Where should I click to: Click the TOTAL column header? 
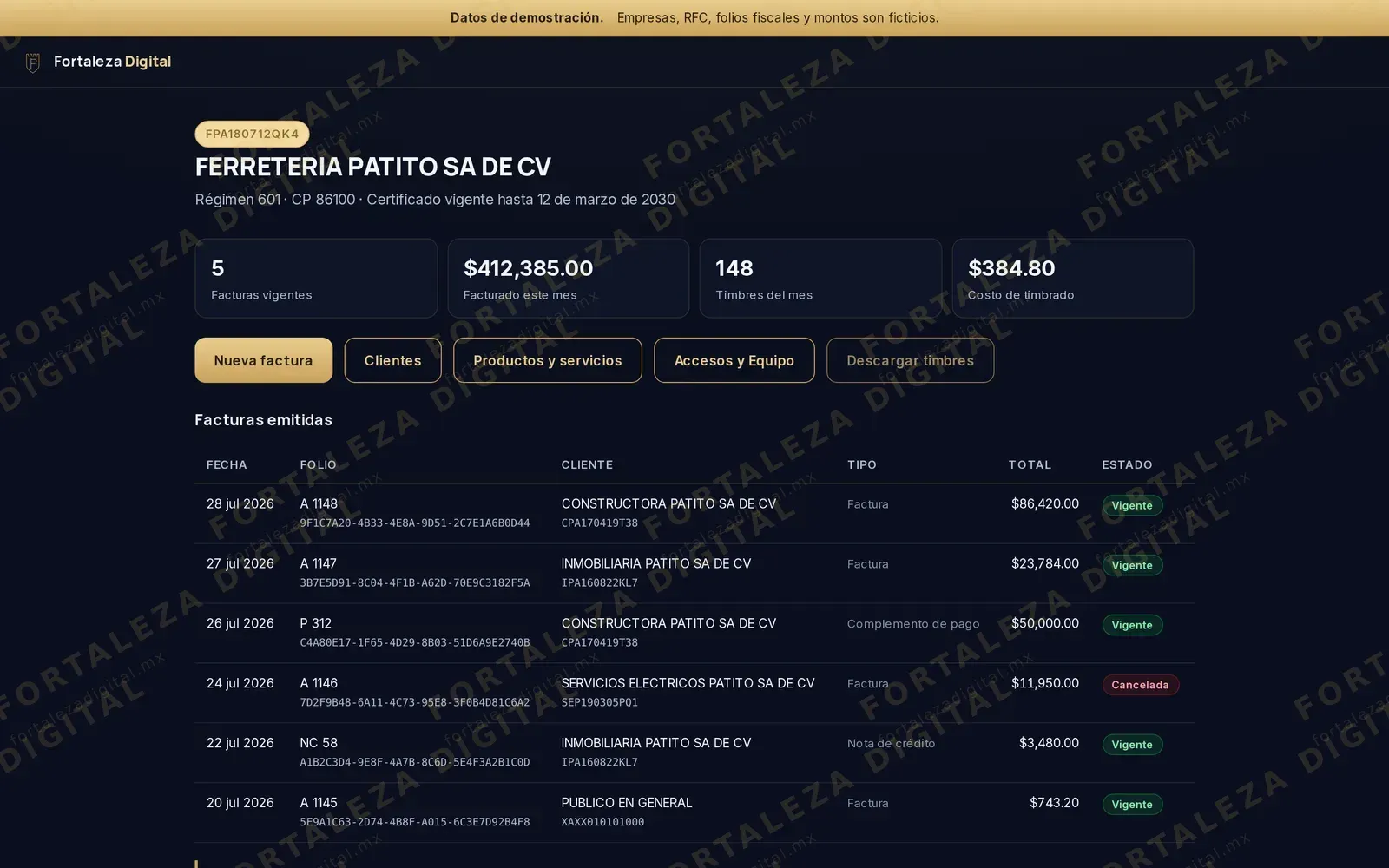tap(1030, 464)
